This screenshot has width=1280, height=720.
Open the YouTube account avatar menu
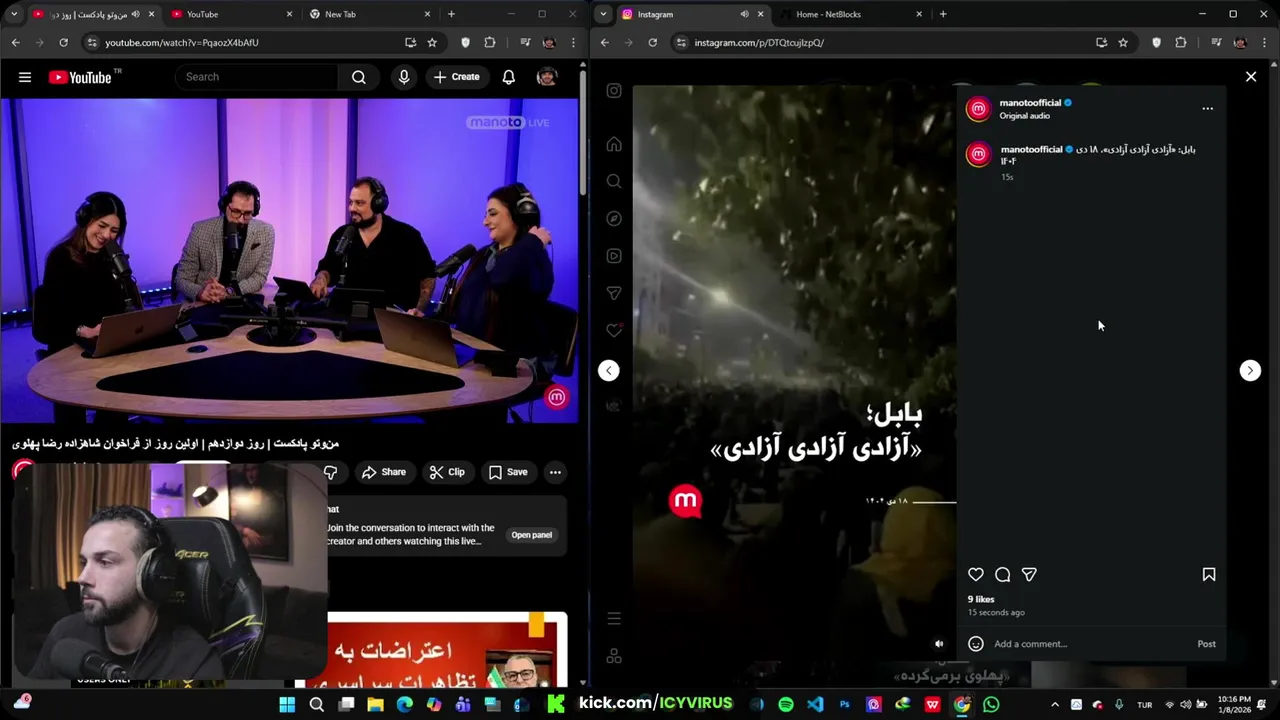547,77
